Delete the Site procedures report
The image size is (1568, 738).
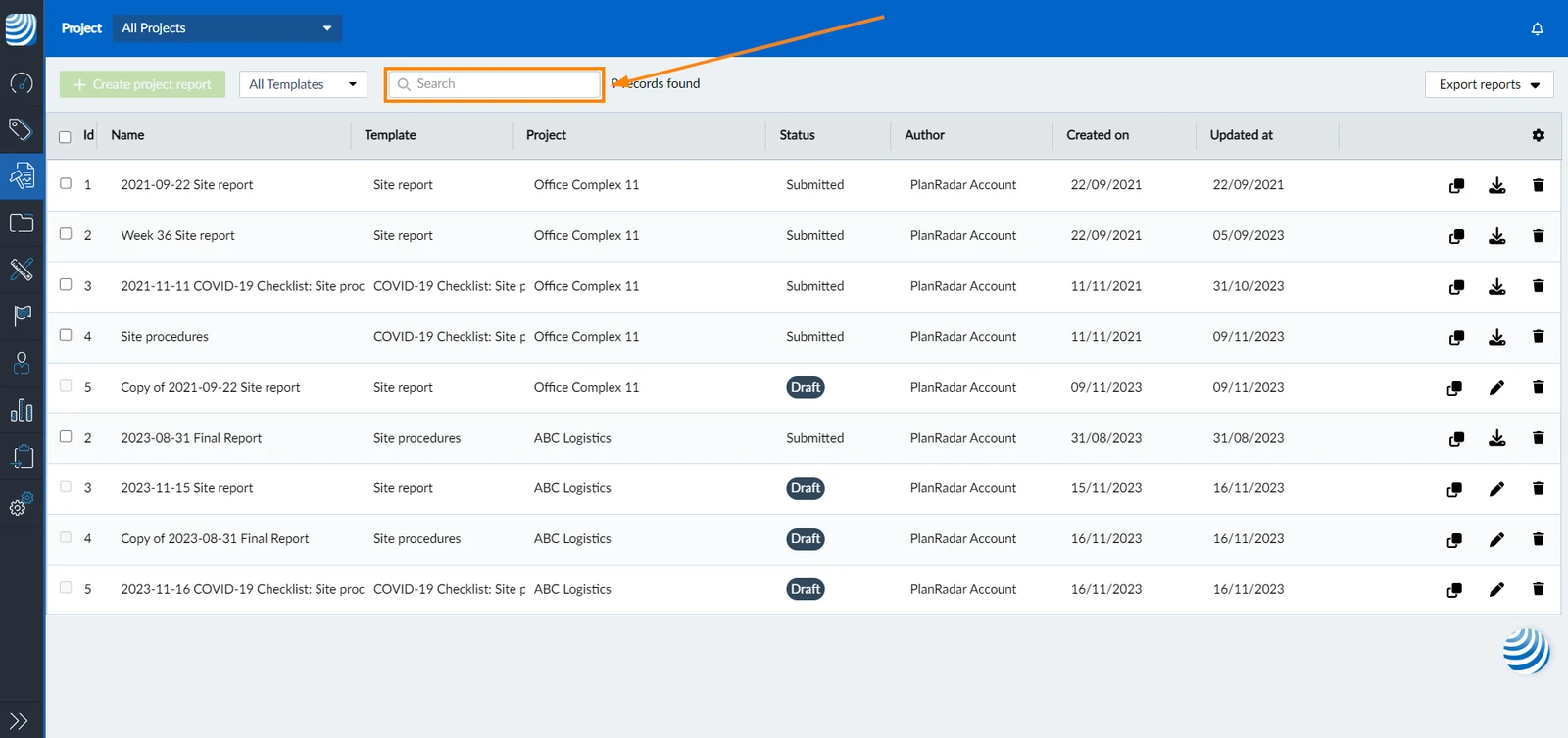(1538, 337)
